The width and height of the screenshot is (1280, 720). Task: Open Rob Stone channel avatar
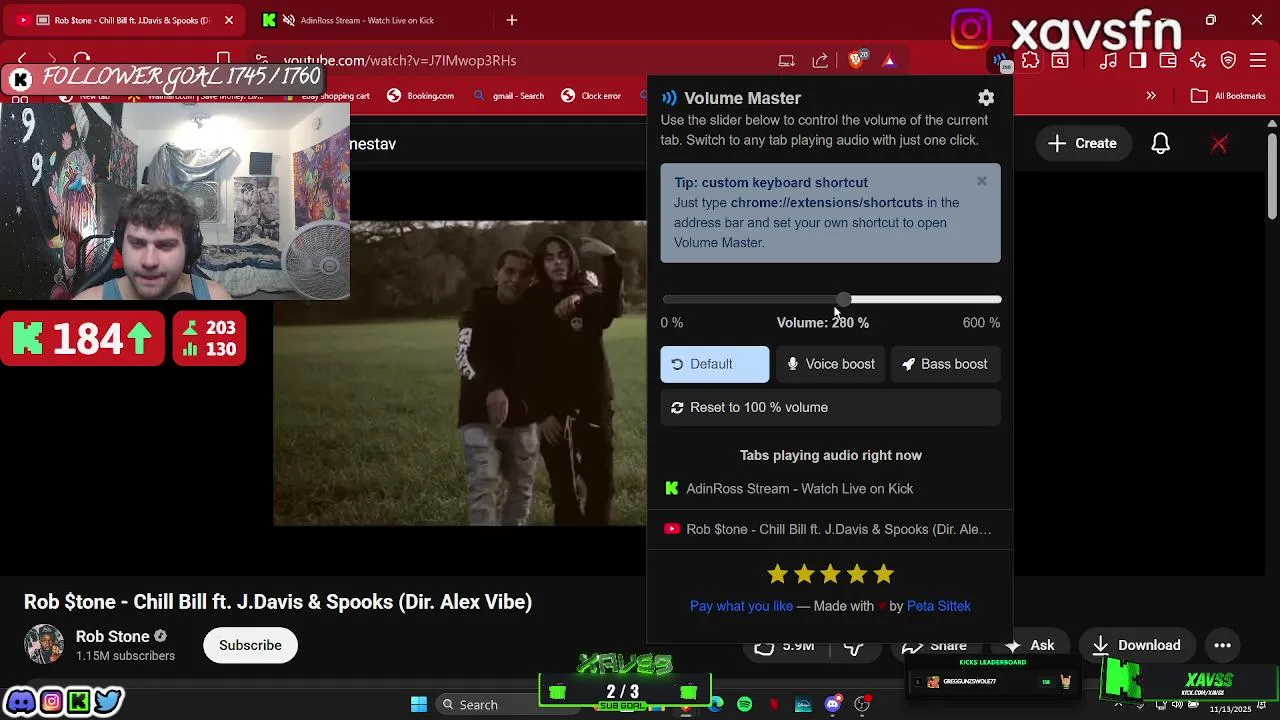tap(44, 645)
